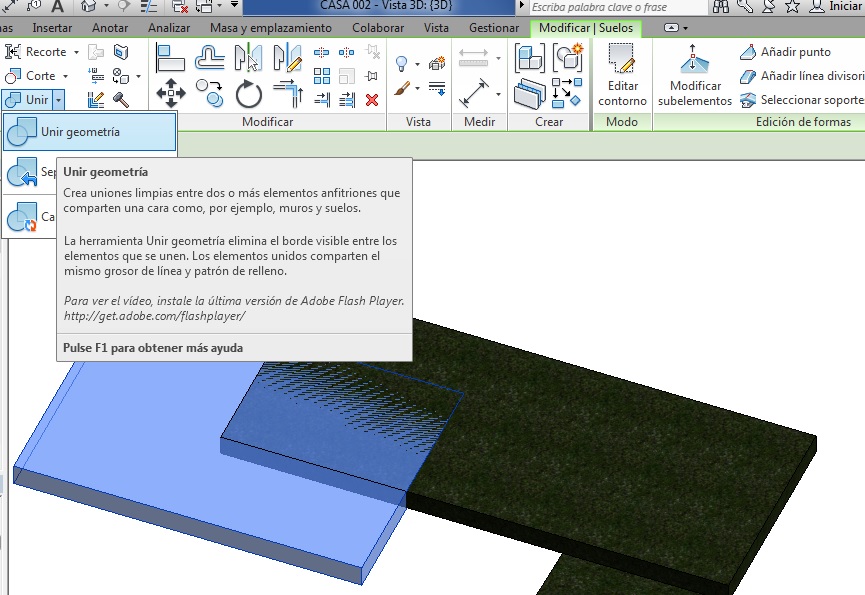
Task: Expand the Corte dropdown
Action: (65, 76)
